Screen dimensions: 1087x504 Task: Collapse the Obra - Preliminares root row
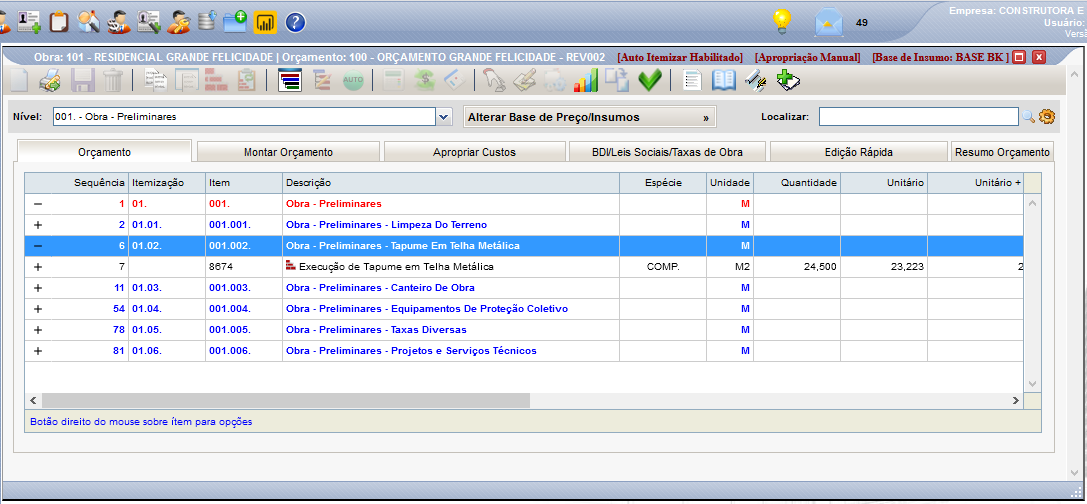pyautogui.click(x=38, y=205)
